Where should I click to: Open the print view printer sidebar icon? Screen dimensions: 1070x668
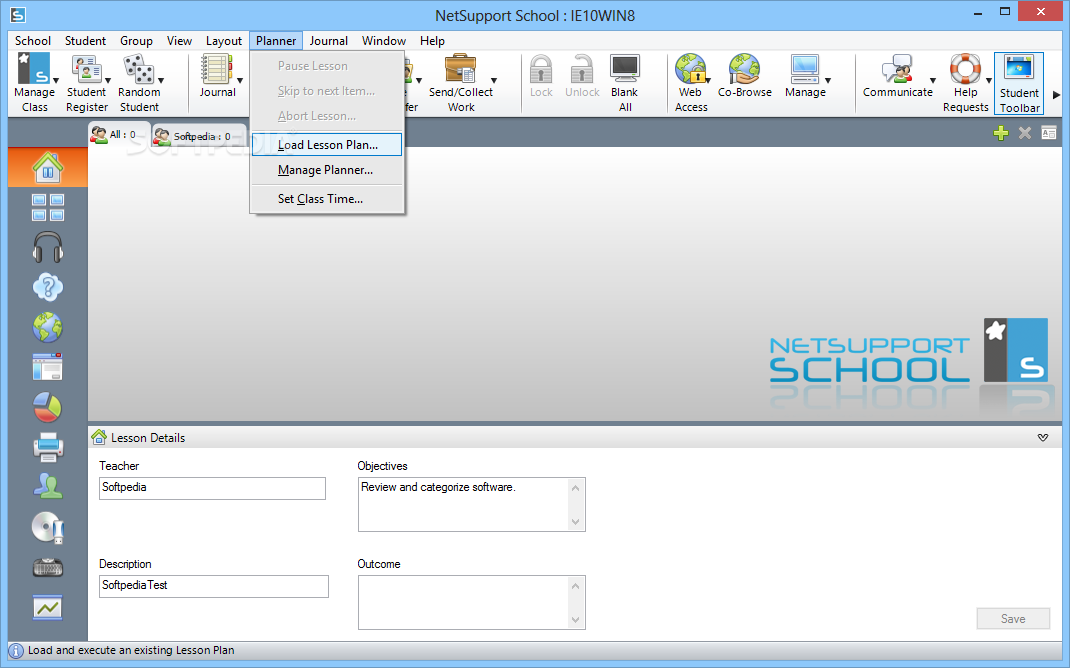pyautogui.click(x=48, y=447)
